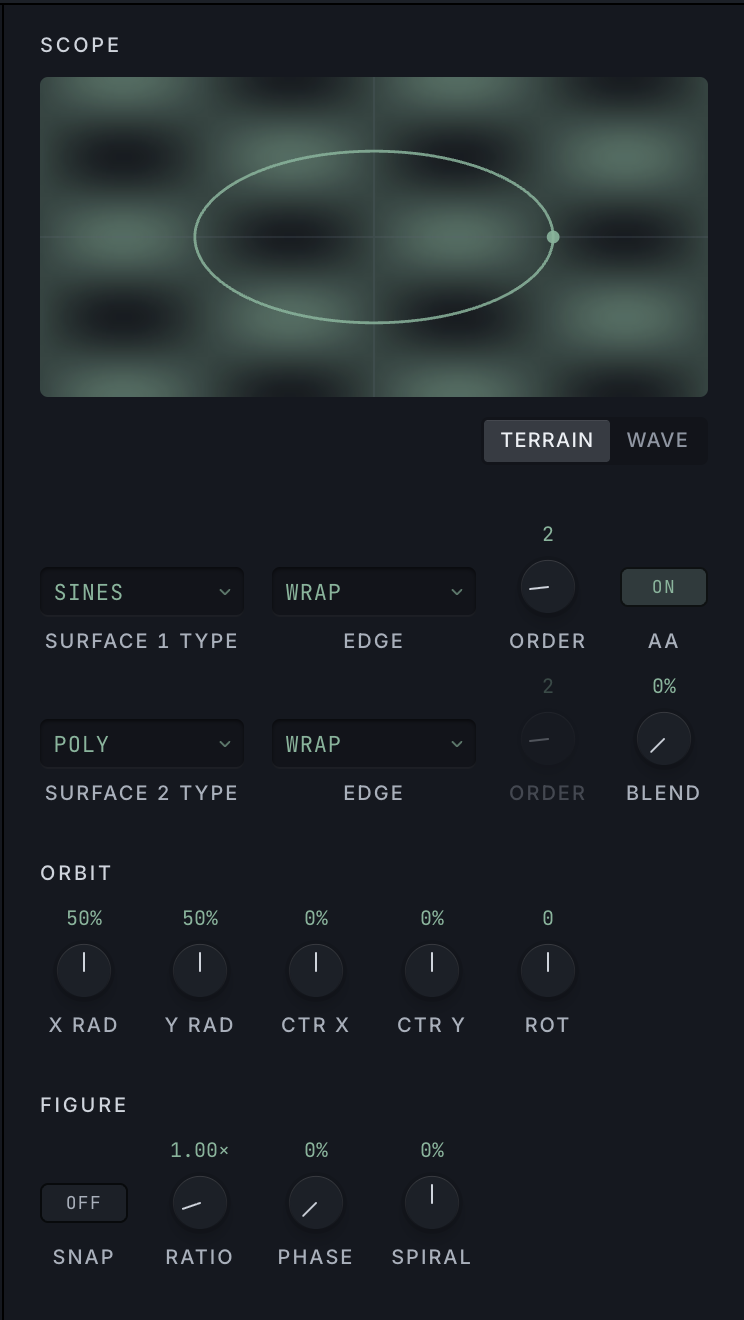Open the Surface 2 Type POLY dropdown
The height and width of the screenshot is (1320, 744).
[x=142, y=744]
